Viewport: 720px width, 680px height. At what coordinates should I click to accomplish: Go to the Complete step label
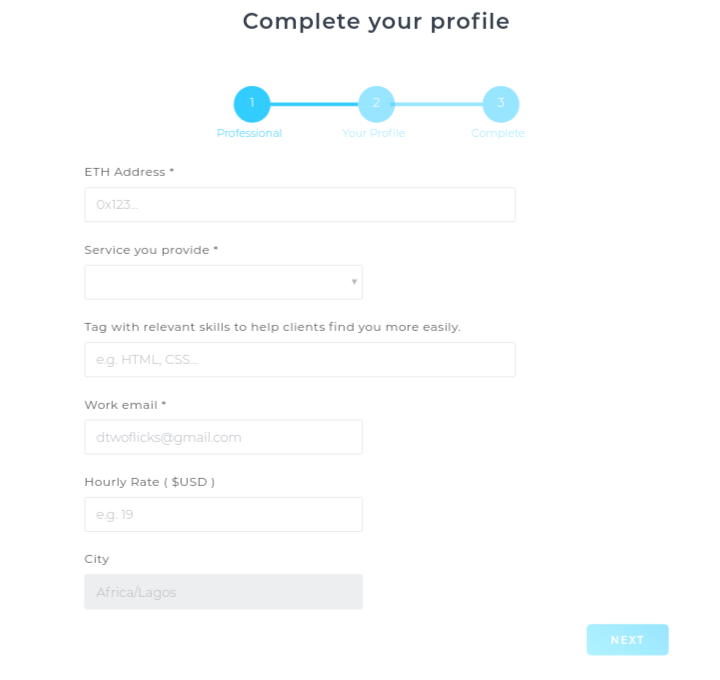498,133
